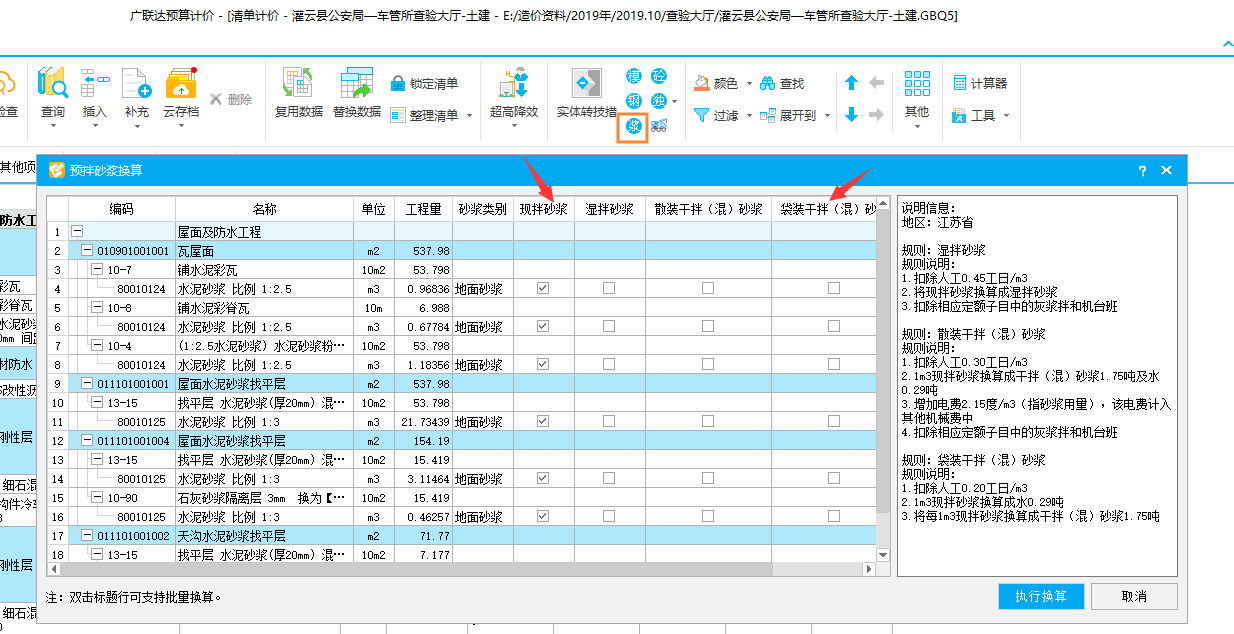The height and width of the screenshot is (634, 1234).
Task: Click the 现拌砂浆 column header
Action: pyautogui.click(x=544, y=210)
